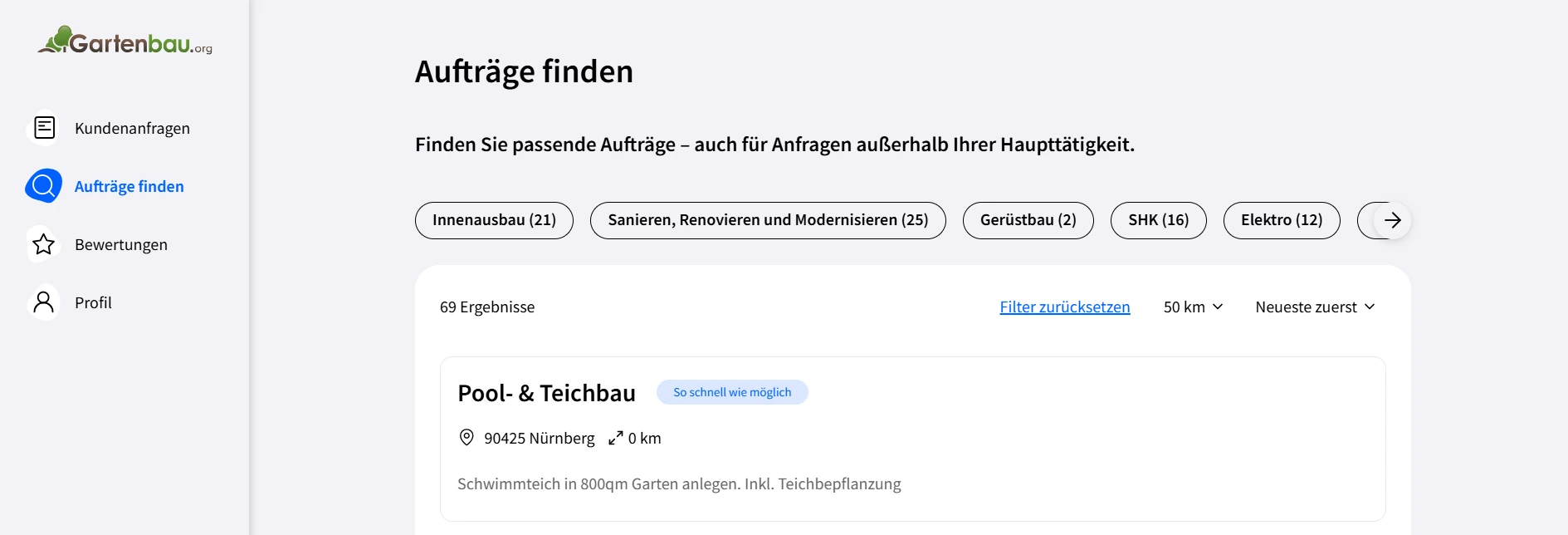1568x535 pixels.
Task: Open the Neueste zuerst sort dropdown
Action: pyautogui.click(x=1316, y=307)
